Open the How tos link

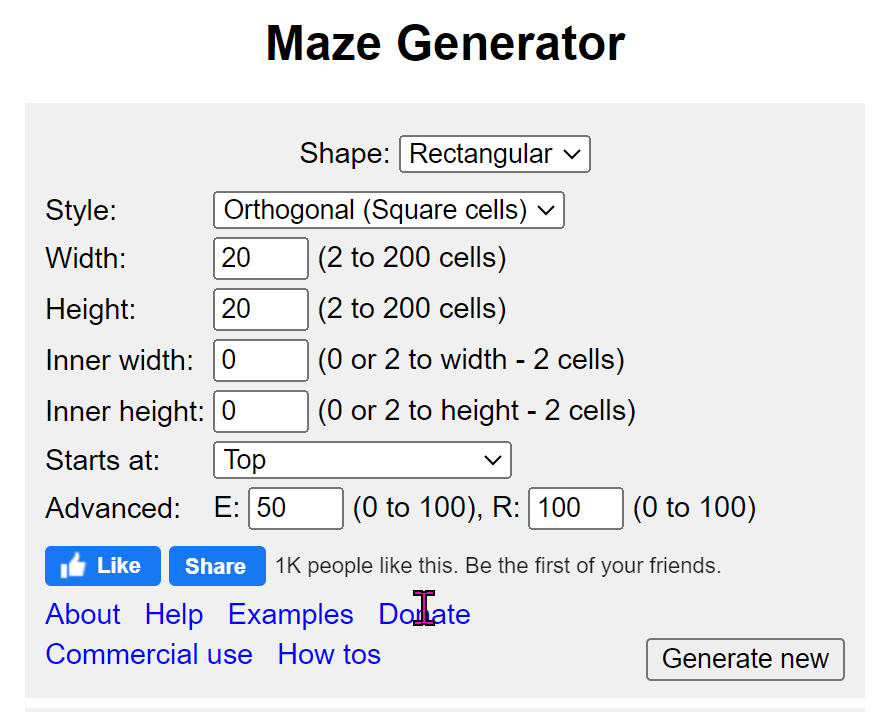[x=329, y=654]
